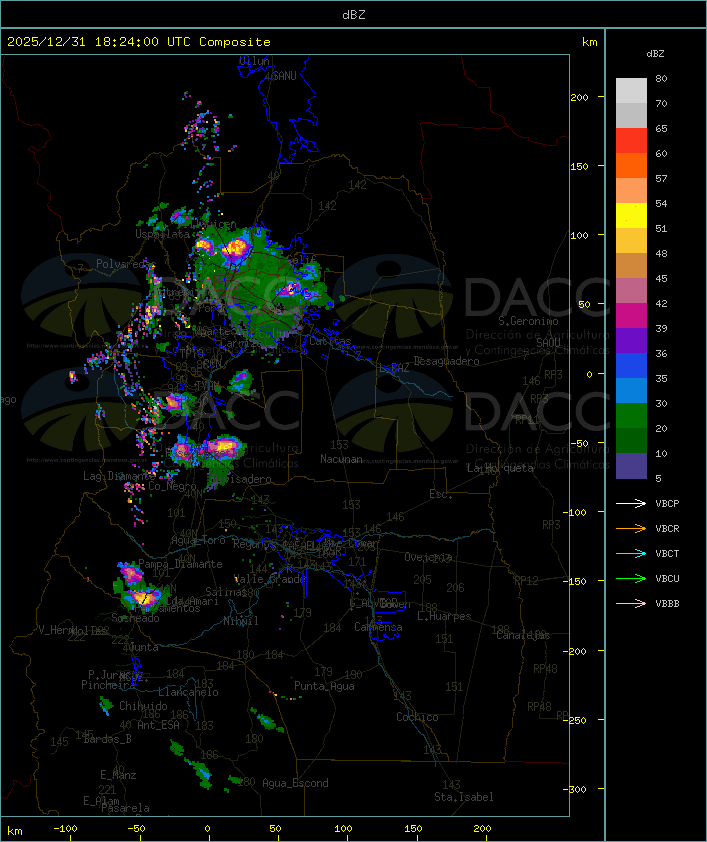707x842 pixels.
Task: Click the 'Lag.Diamante' map label
Action: click(119, 476)
